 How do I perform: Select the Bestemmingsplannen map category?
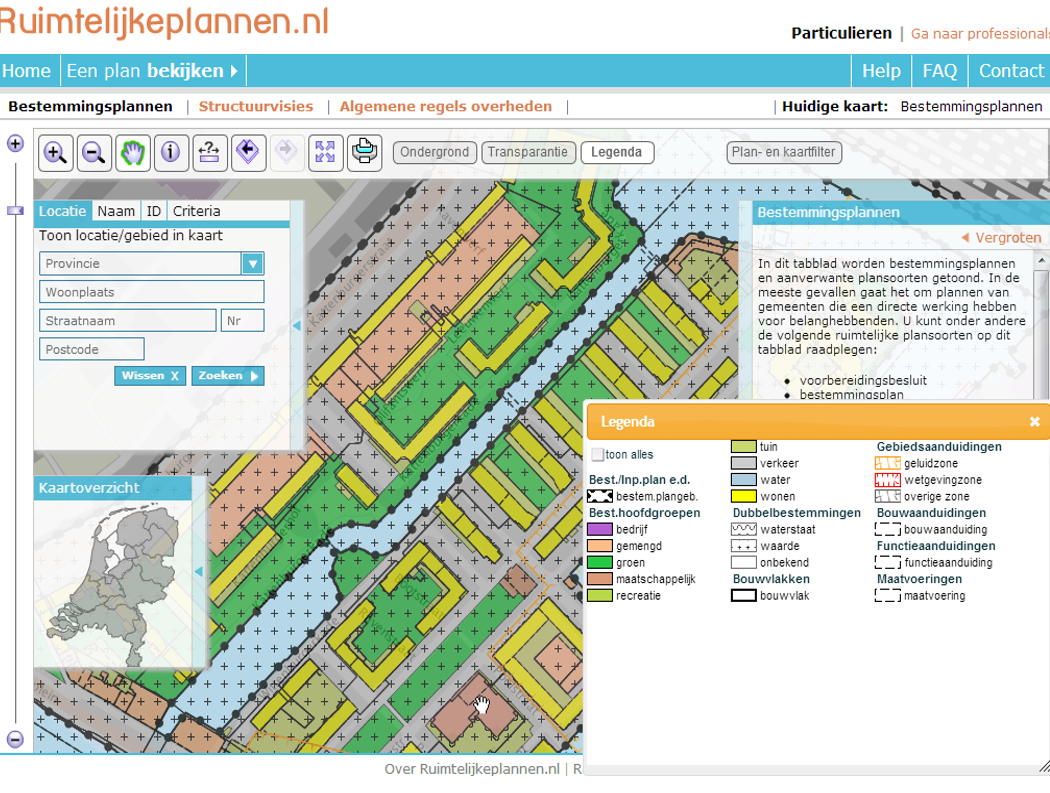tap(90, 106)
